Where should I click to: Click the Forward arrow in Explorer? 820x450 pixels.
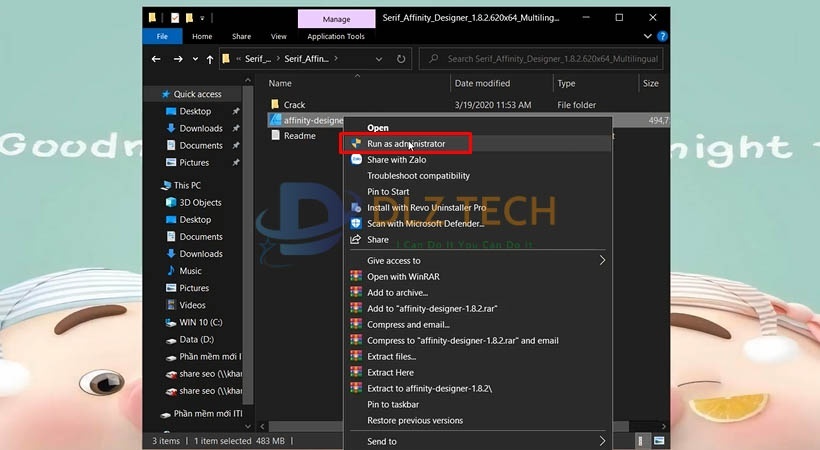[178, 59]
